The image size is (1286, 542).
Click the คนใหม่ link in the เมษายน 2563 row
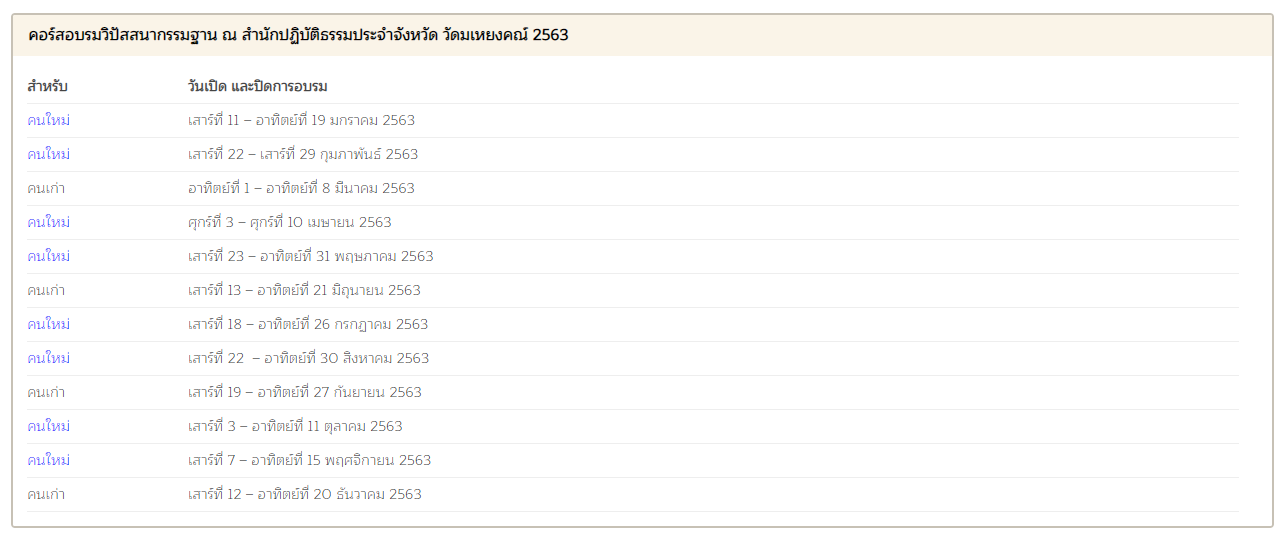point(48,223)
